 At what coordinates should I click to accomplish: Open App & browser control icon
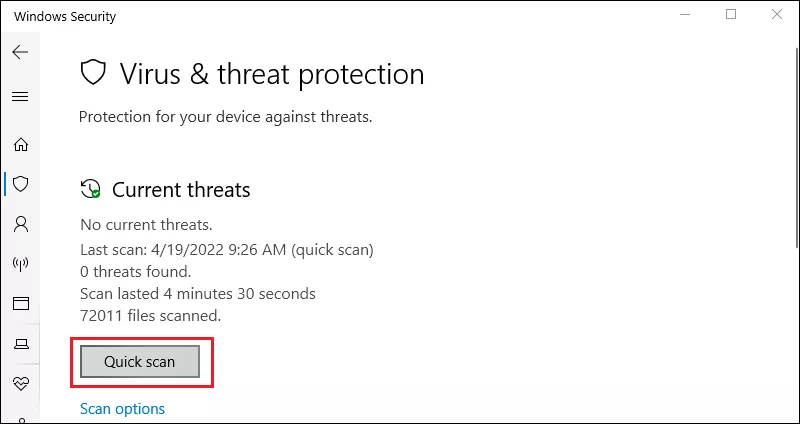pyautogui.click(x=20, y=303)
